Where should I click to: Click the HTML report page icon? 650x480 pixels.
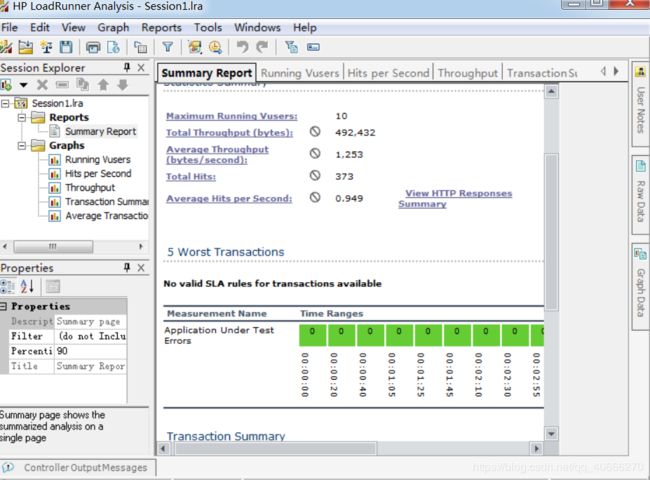[x=113, y=47]
